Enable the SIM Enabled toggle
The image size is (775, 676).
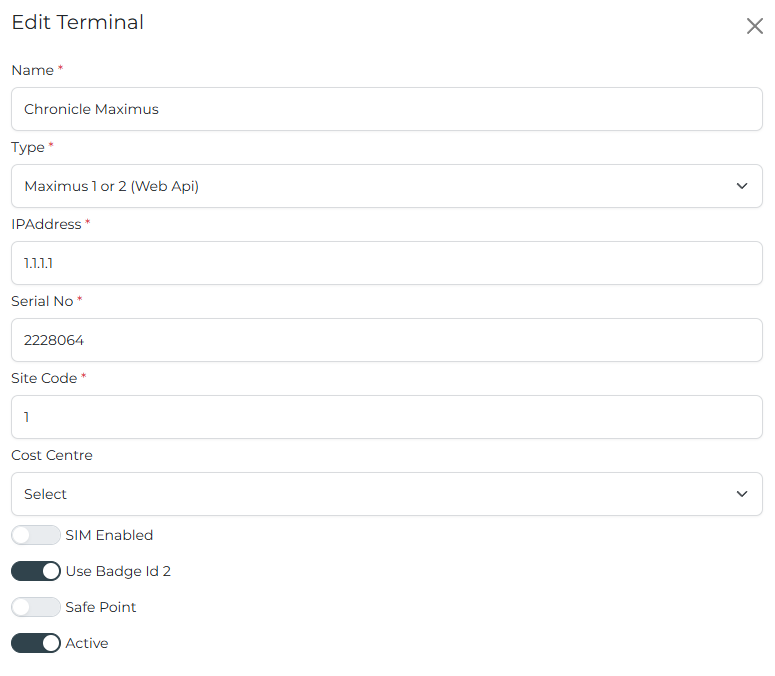[36, 535]
